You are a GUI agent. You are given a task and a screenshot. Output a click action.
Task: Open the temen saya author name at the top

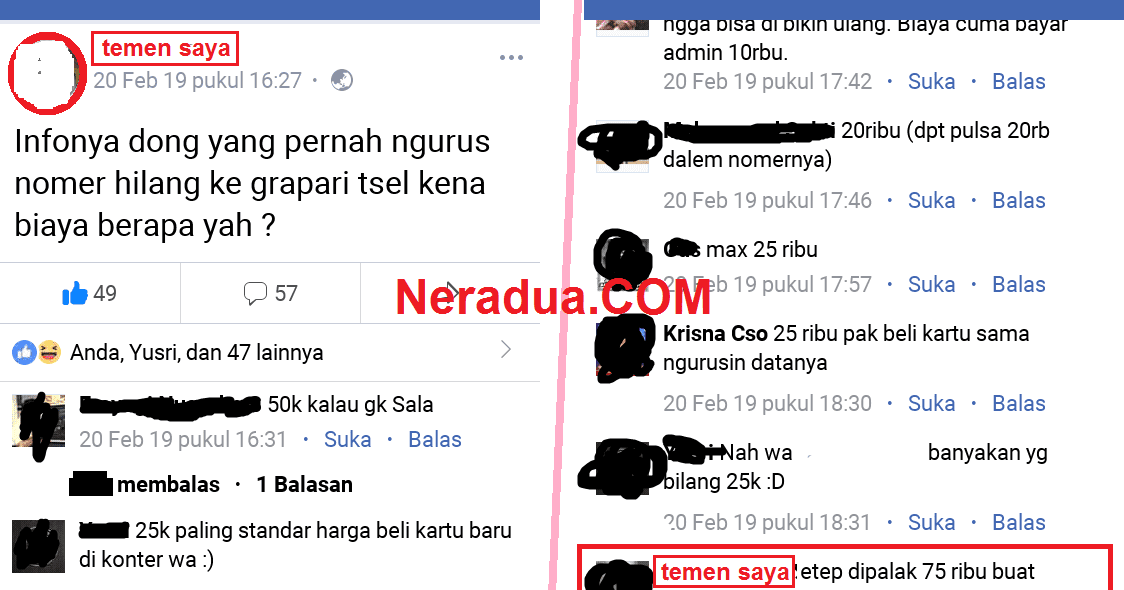click(x=166, y=48)
